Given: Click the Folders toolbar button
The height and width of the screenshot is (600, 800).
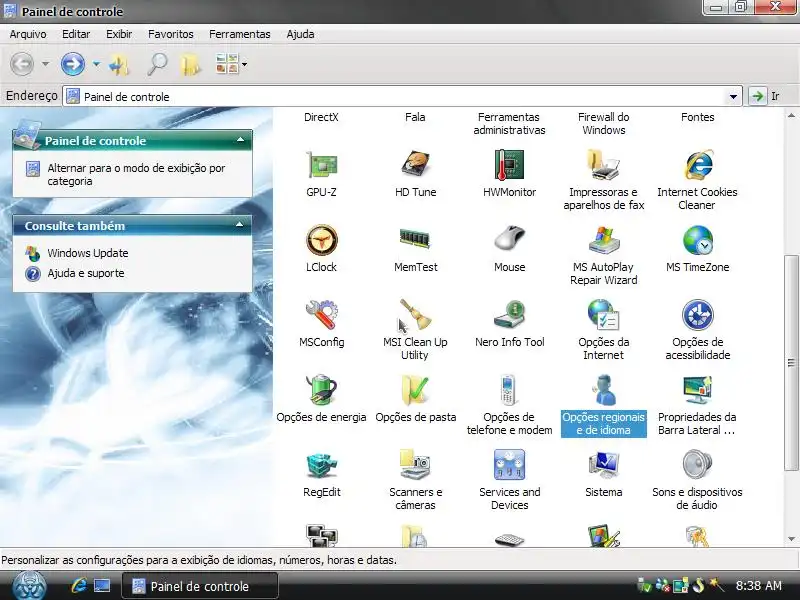Looking at the screenshot, I should 191,65.
